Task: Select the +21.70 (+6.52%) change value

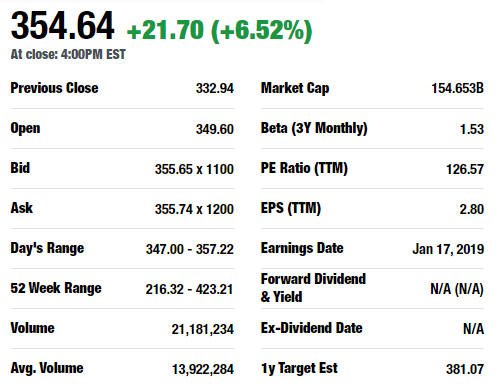Action: point(220,31)
